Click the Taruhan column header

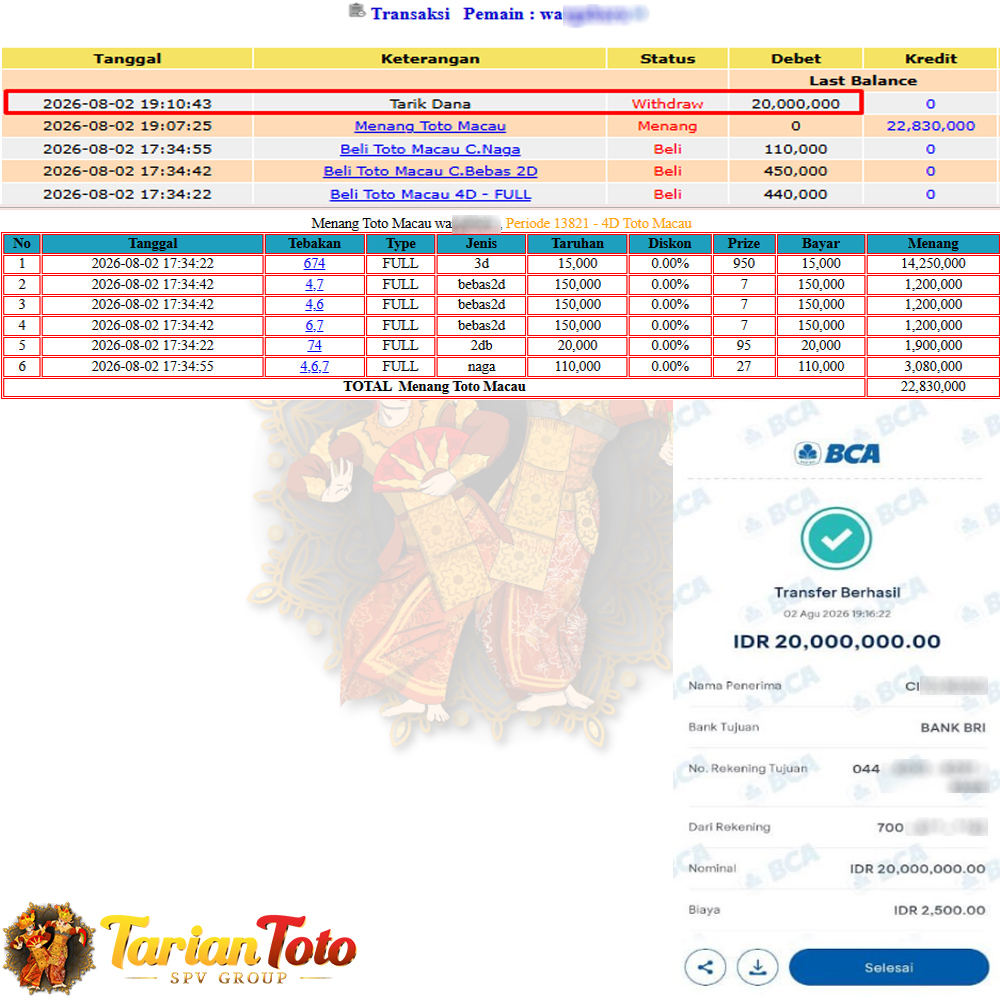point(577,244)
